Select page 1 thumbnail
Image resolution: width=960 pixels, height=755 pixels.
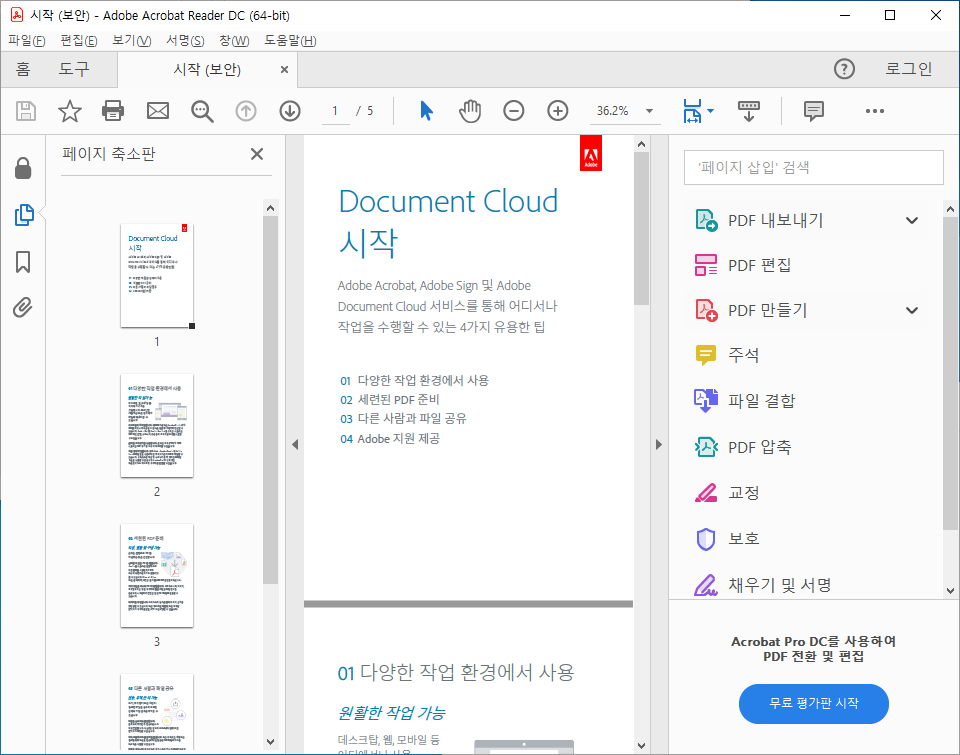coord(157,276)
